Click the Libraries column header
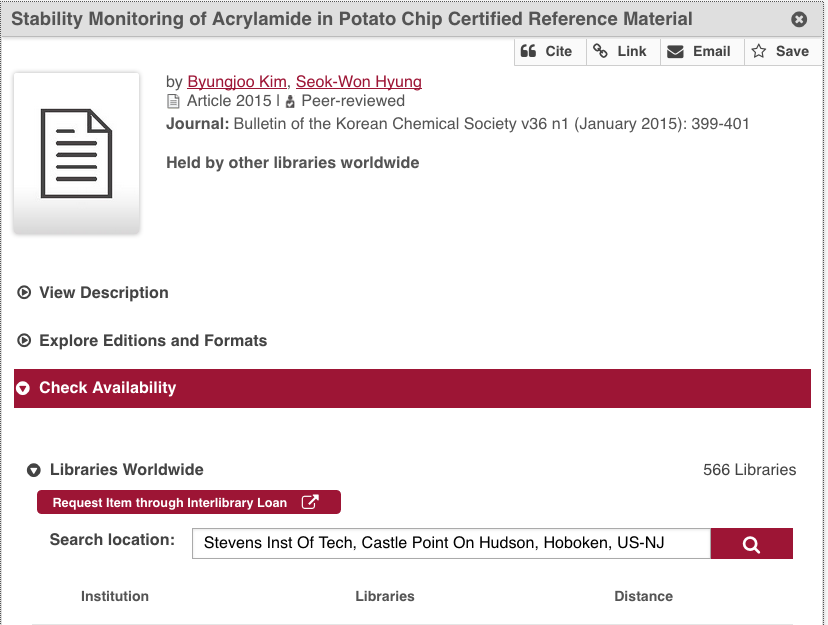828x625 pixels. tap(384, 596)
